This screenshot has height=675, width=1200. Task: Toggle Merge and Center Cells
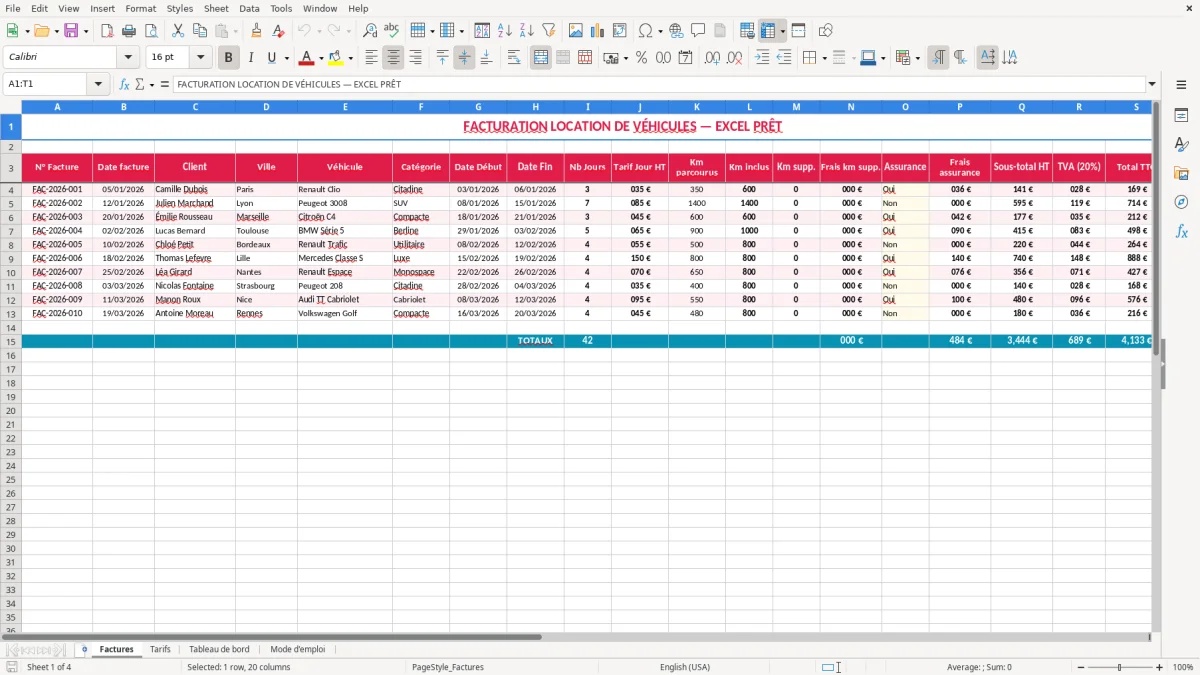tap(541, 58)
